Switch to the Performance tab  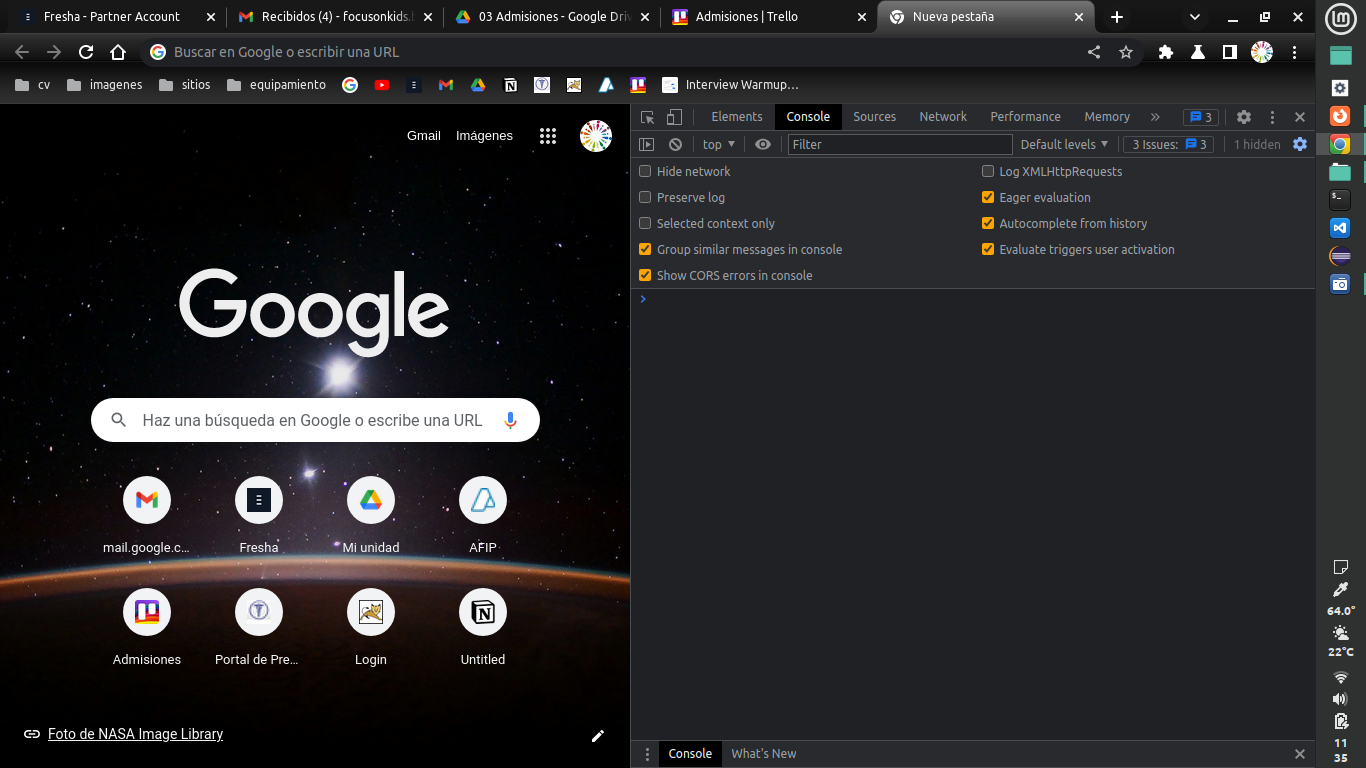click(1025, 117)
